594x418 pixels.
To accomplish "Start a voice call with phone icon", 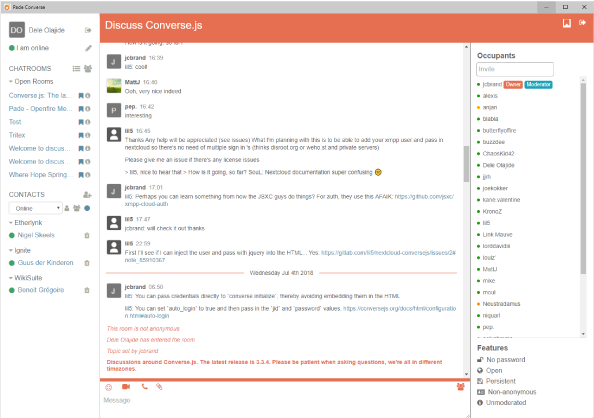I will [144, 387].
